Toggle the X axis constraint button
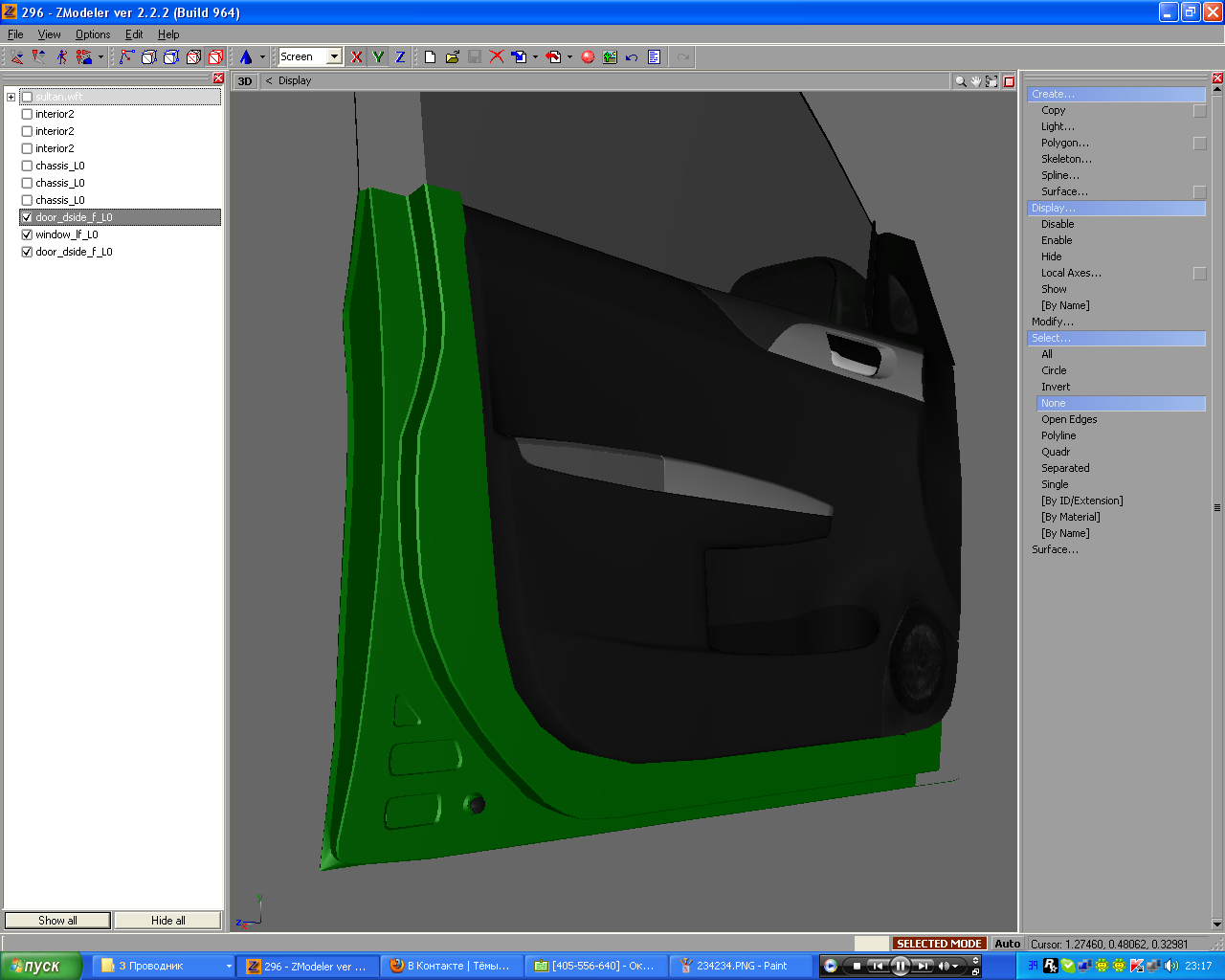This screenshot has height=980, width=1225. click(356, 57)
